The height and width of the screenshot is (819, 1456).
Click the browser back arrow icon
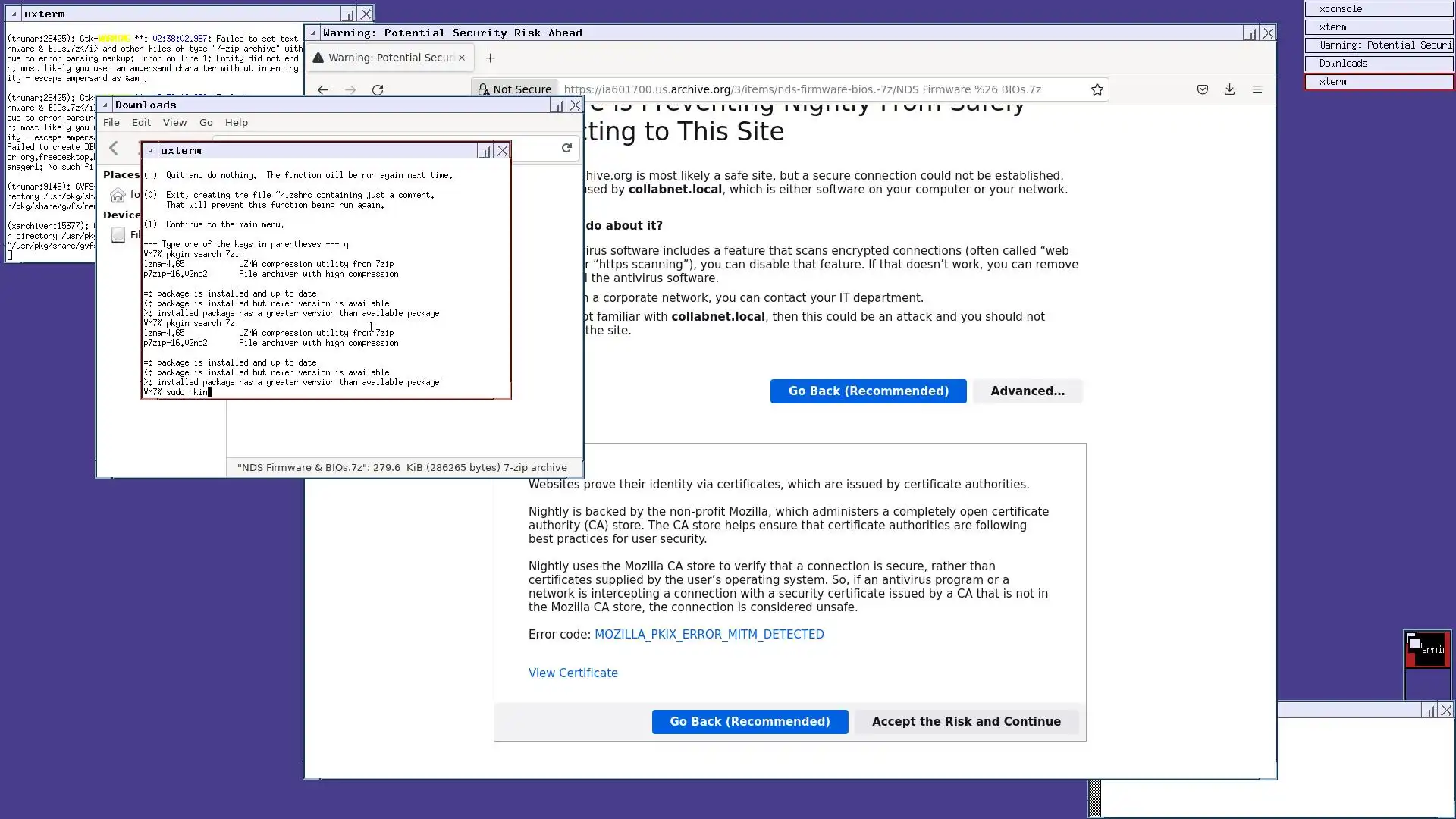click(323, 89)
